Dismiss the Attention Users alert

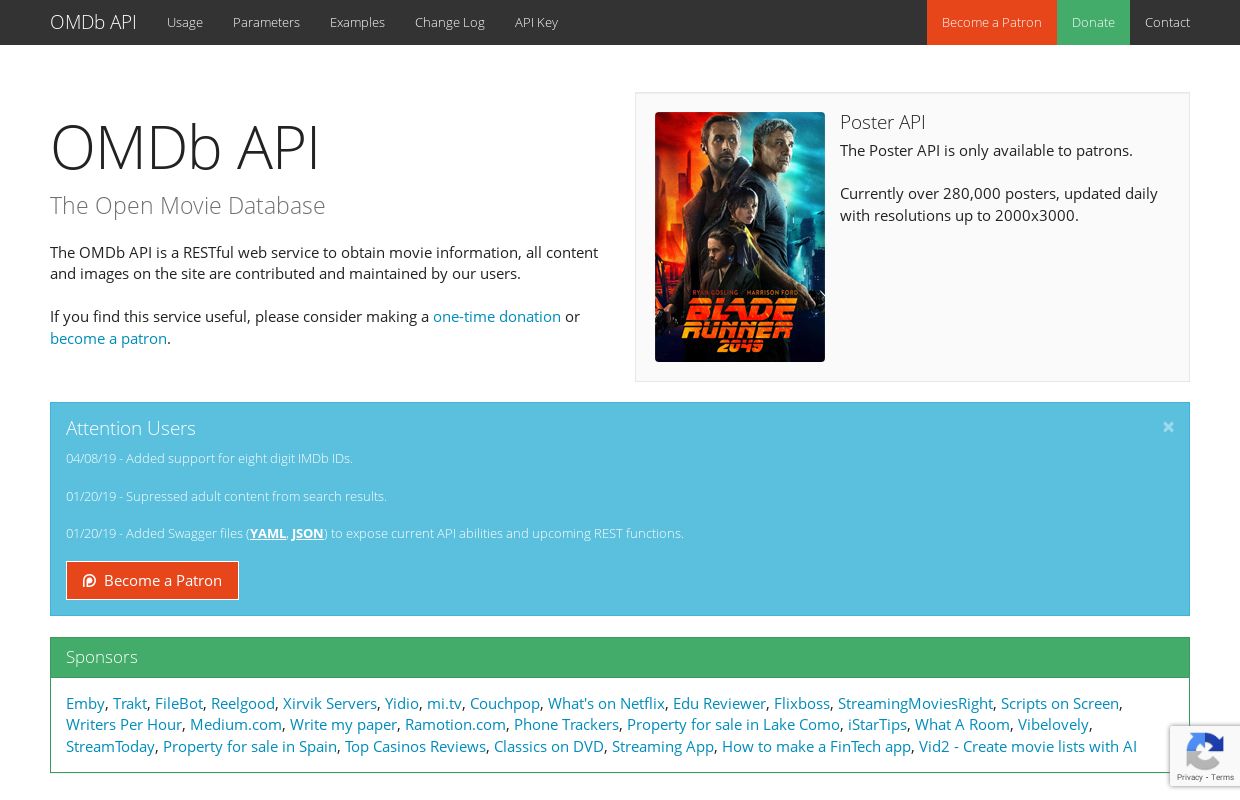1168,427
